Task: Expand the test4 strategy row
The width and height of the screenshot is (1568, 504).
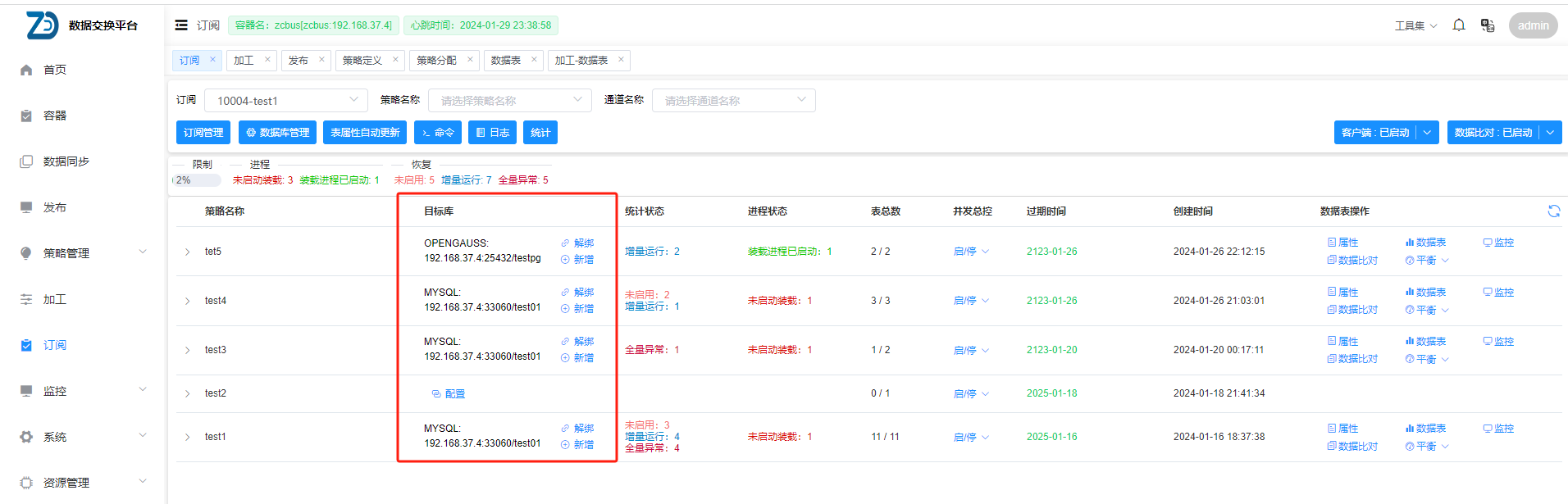Action: point(187,301)
